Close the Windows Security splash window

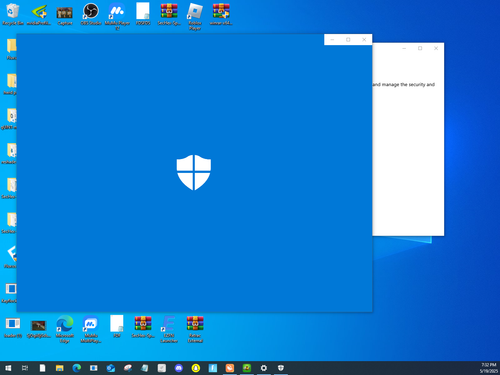coord(364,40)
